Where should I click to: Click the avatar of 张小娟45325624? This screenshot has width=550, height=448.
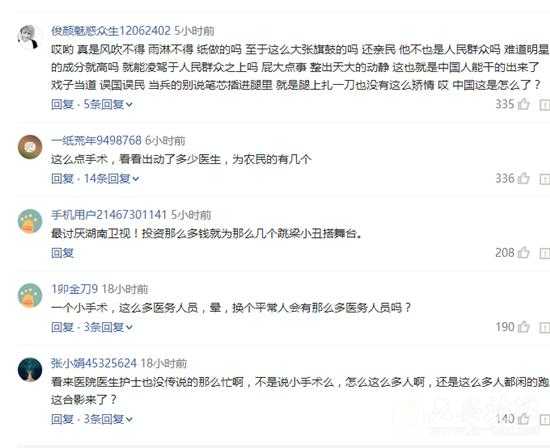point(30,370)
